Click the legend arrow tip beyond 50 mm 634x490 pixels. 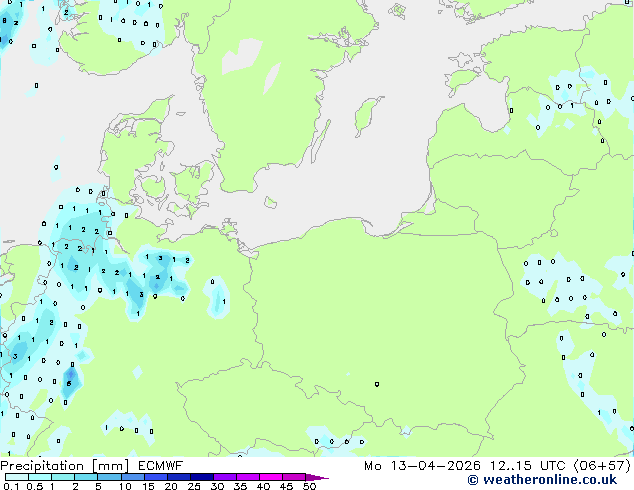pos(317,477)
